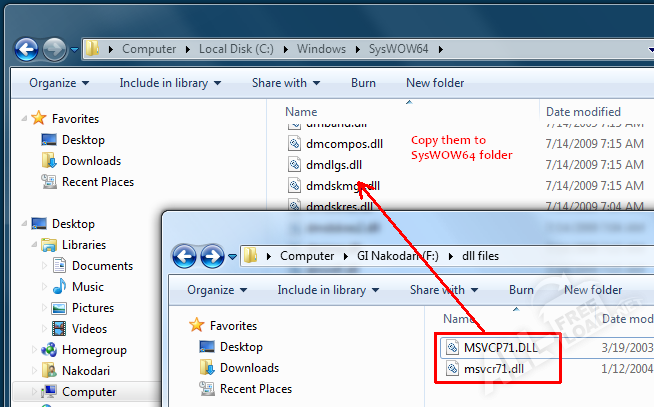Click the Forward arrow in dll files window
Viewport: 654px width, 407px height.
212,256
